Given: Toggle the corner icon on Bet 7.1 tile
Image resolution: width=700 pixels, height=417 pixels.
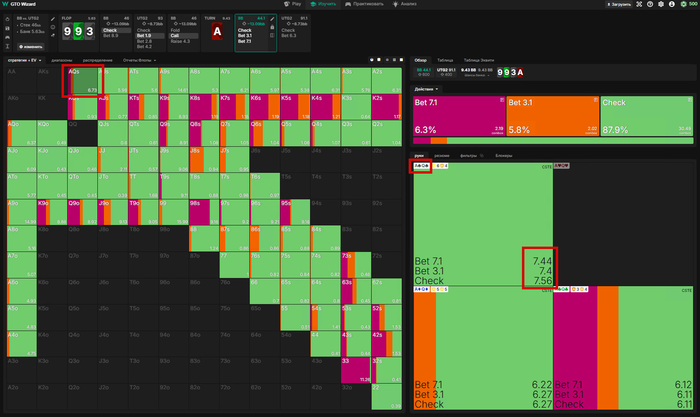Looking at the screenshot, I should [x=502, y=100].
